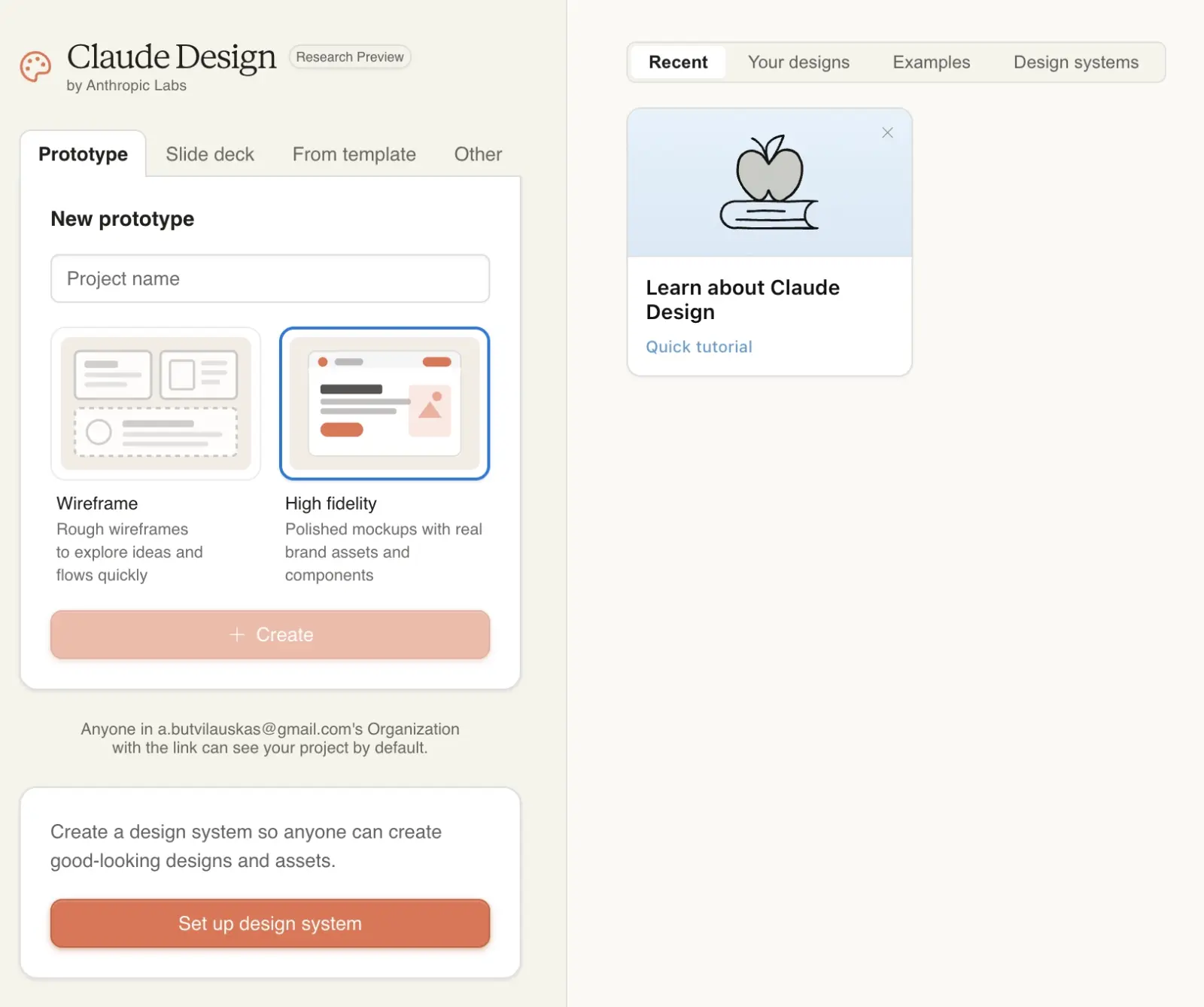Viewport: 1204px width, 1007px height.
Task: Click Set up design system button
Action: [269, 923]
